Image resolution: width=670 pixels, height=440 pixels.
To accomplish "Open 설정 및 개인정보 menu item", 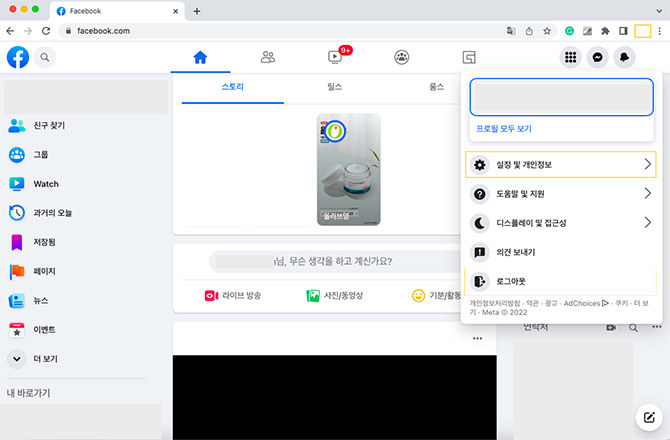I will tap(560, 164).
